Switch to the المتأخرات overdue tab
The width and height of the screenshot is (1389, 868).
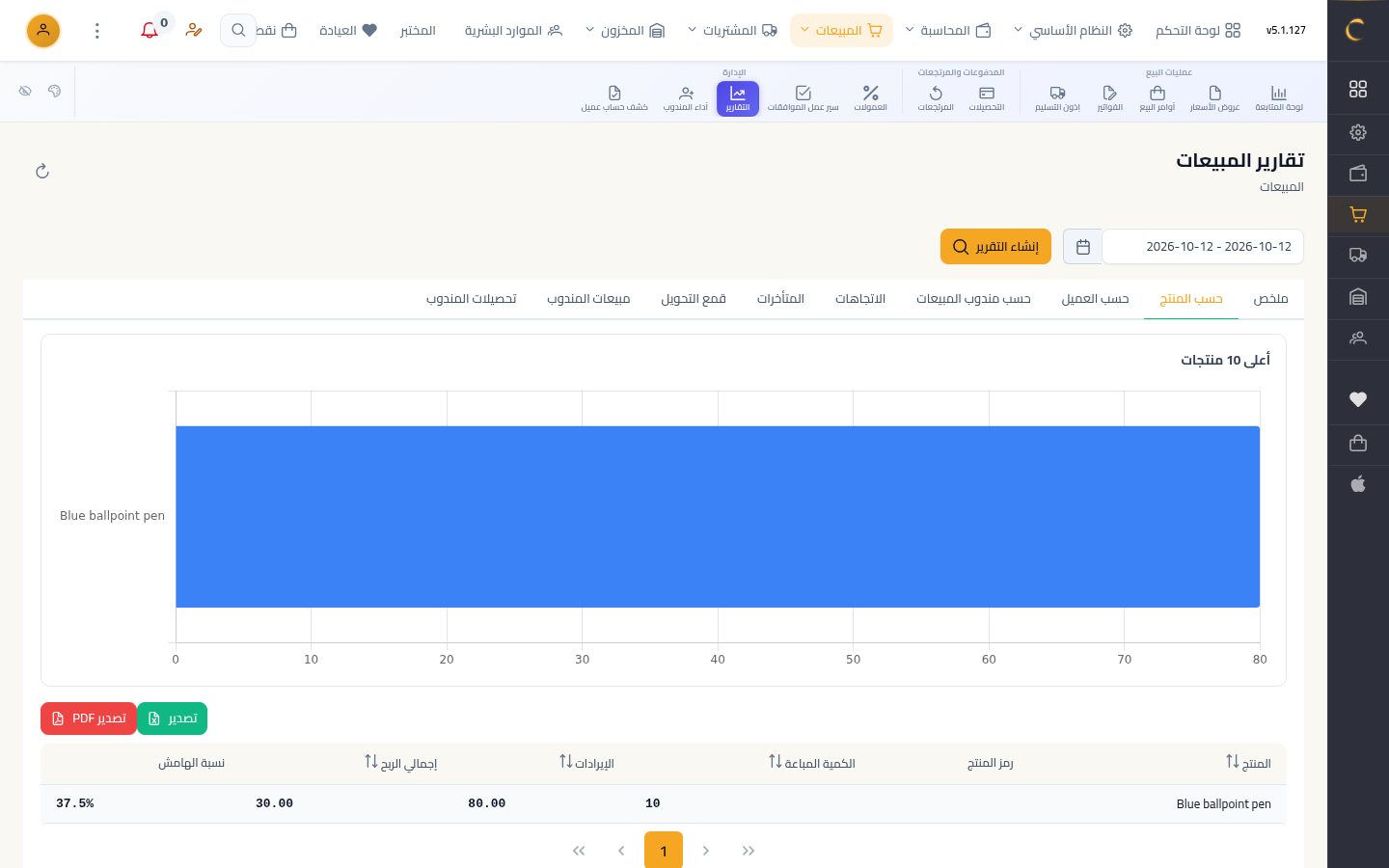[x=780, y=299]
